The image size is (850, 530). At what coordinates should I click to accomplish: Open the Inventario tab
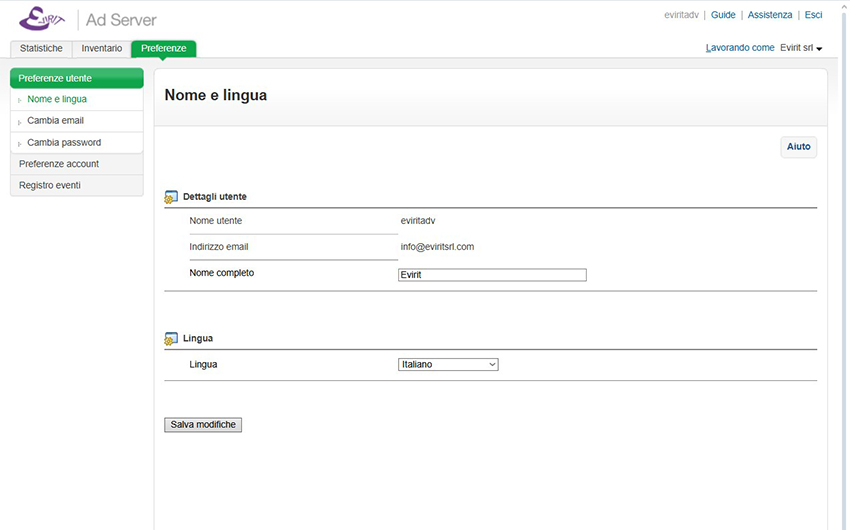click(x=102, y=48)
